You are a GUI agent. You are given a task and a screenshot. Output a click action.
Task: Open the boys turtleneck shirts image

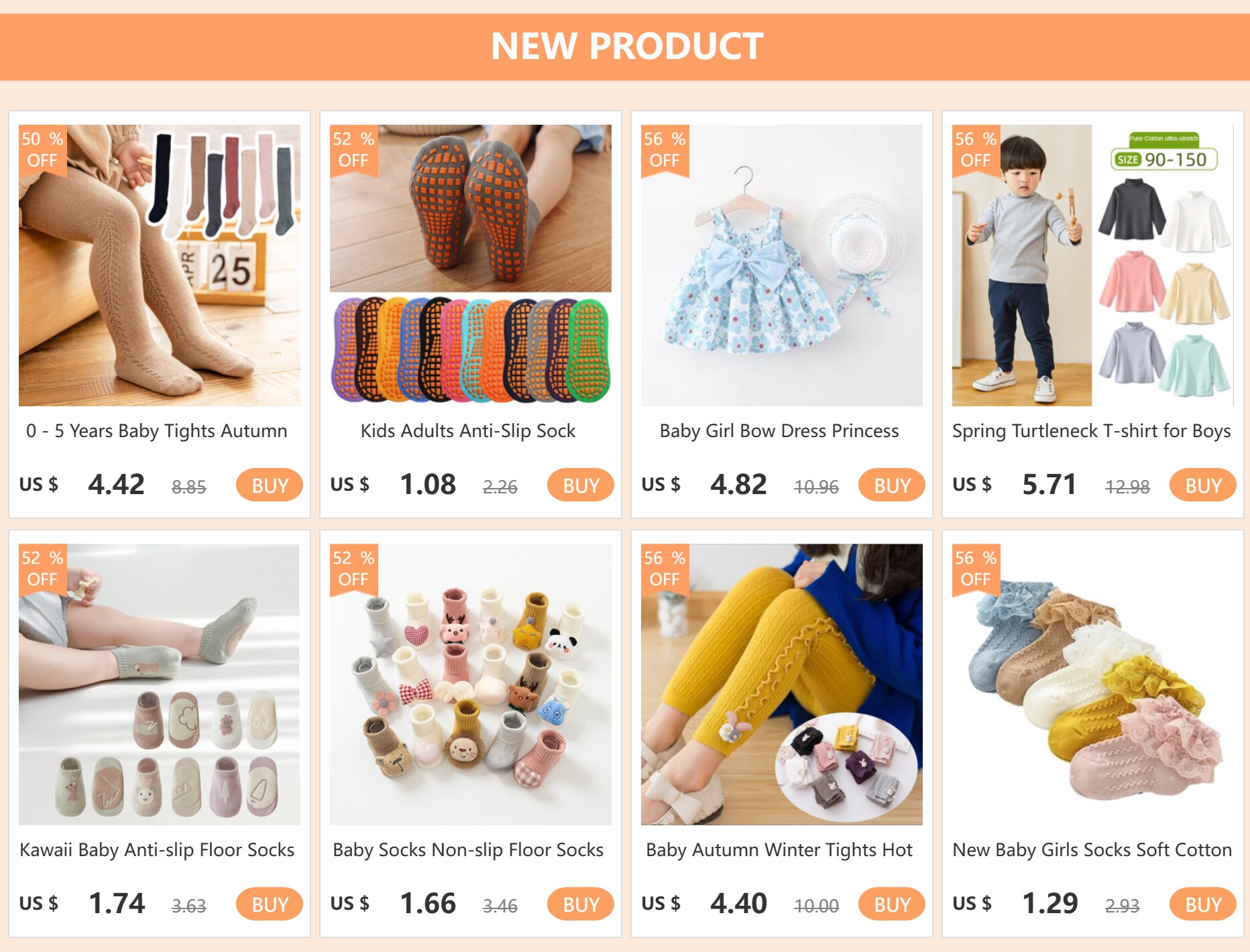tap(1093, 265)
